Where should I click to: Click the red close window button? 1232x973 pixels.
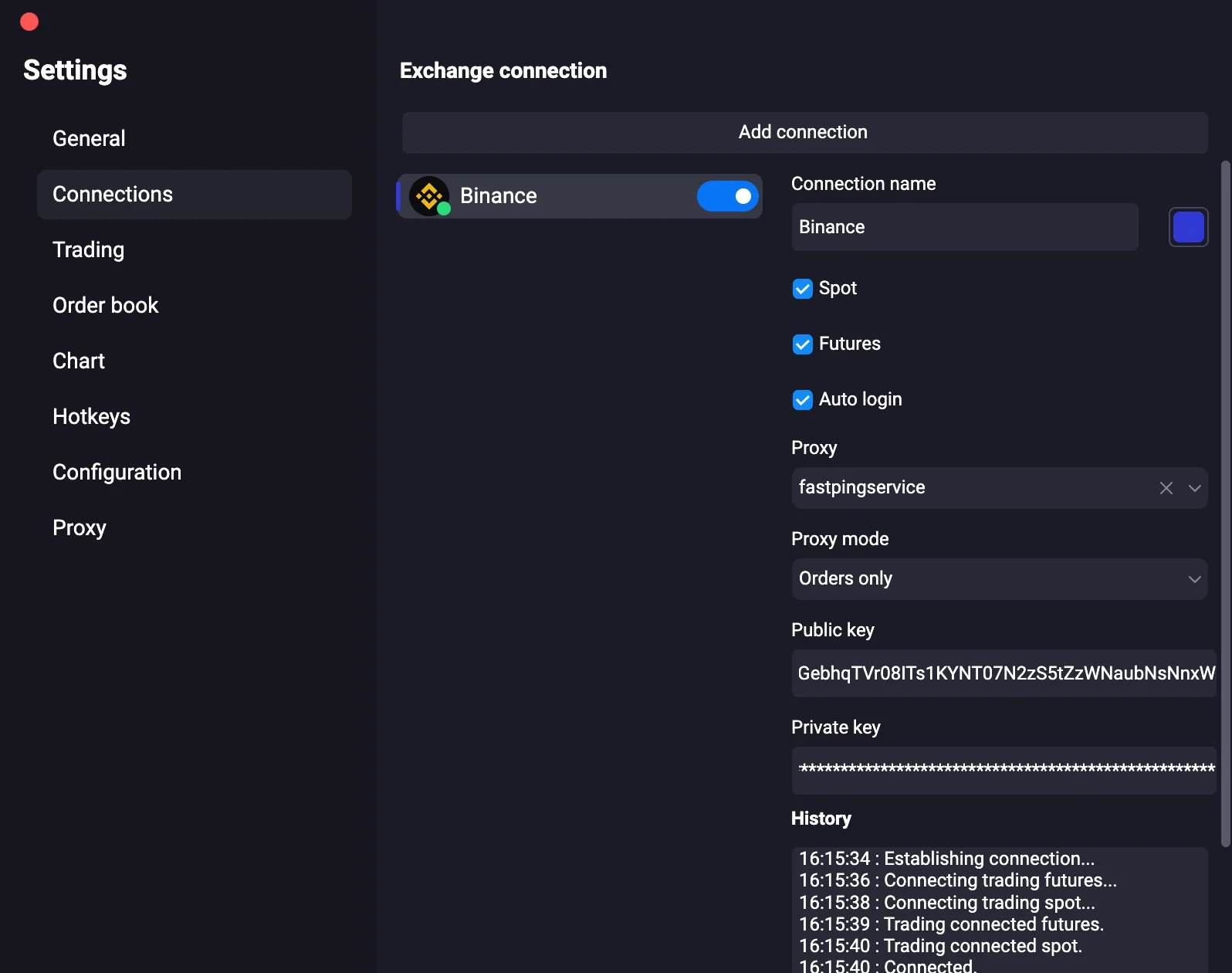(29, 22)
